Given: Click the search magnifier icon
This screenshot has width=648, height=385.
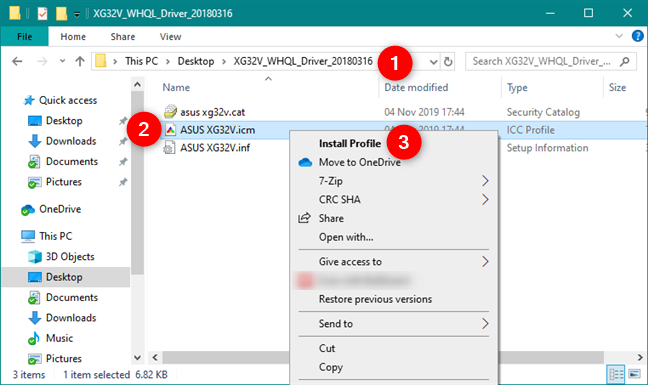Looking at the screenshot, I should tap(624, 62).
